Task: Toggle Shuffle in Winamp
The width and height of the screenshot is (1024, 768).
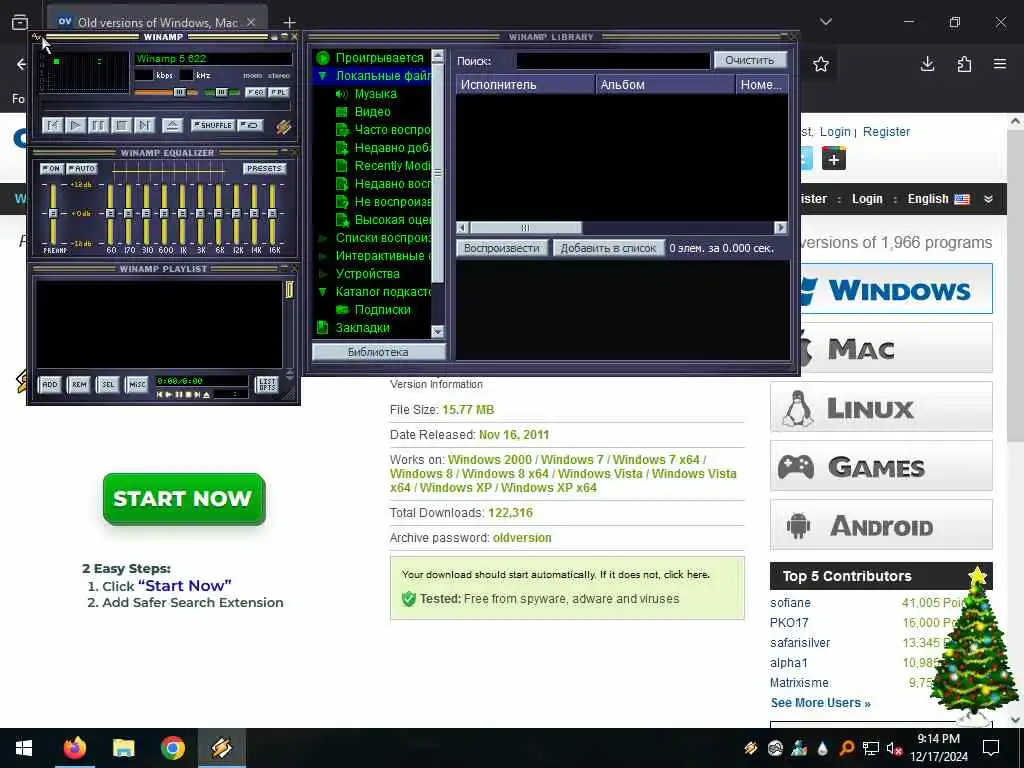Action: point(213,125)
